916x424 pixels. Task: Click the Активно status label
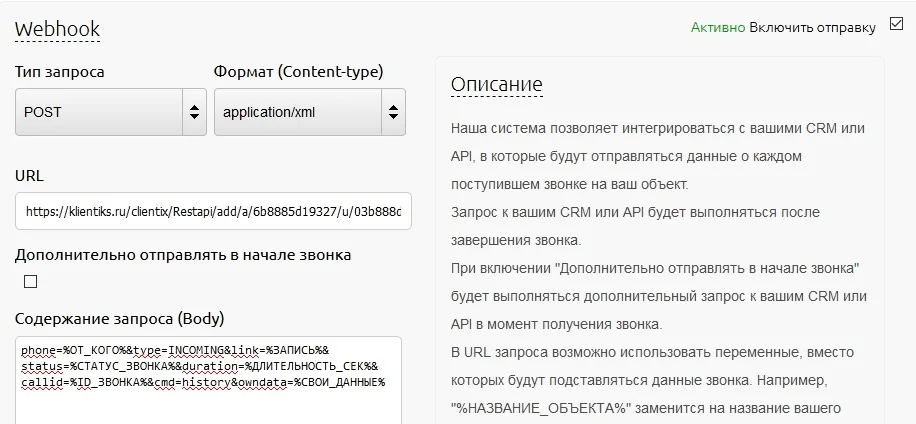tap(718, 27)
